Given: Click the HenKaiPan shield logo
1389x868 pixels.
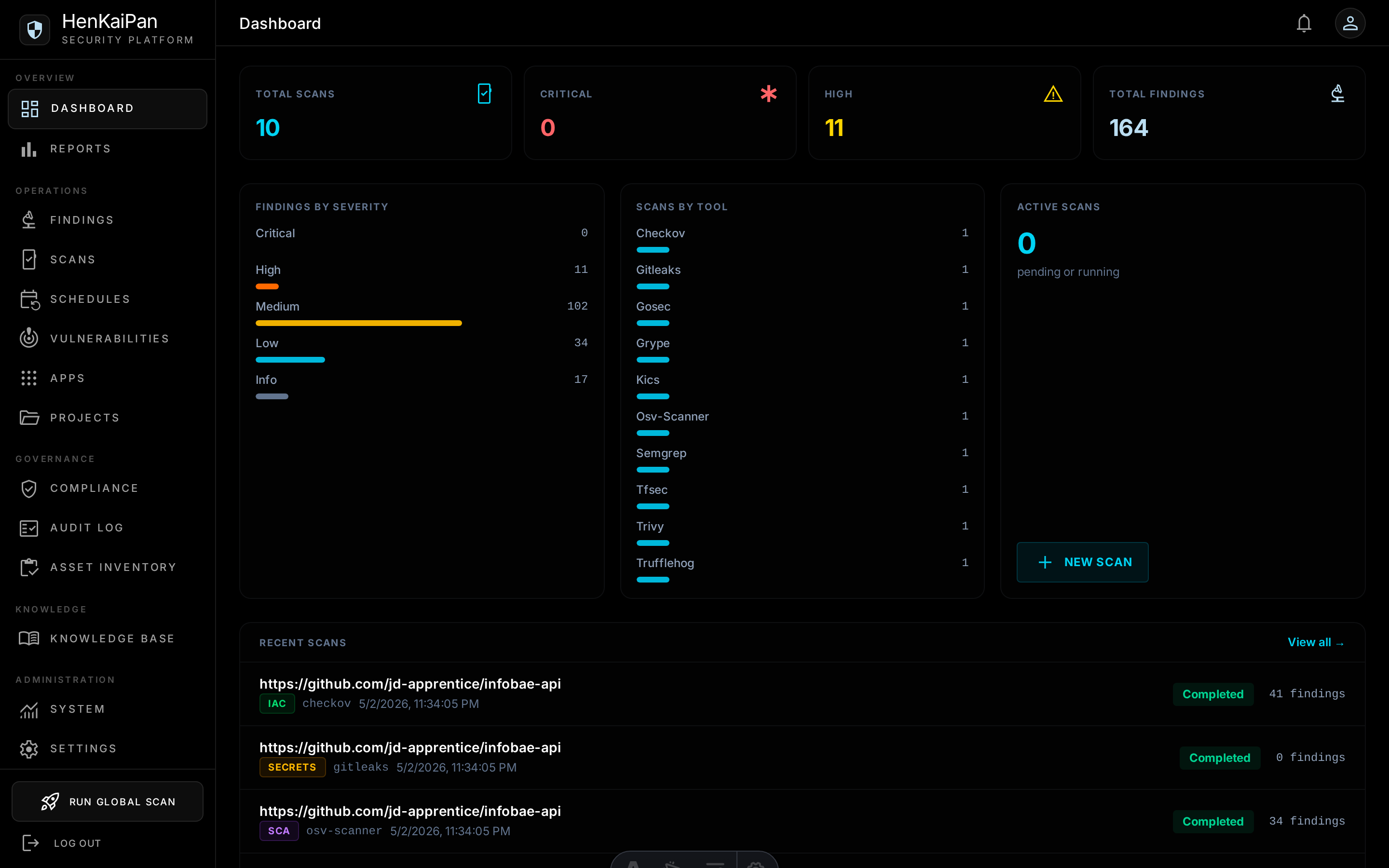Looking at the screenshot, I should (x=34, y=29).
